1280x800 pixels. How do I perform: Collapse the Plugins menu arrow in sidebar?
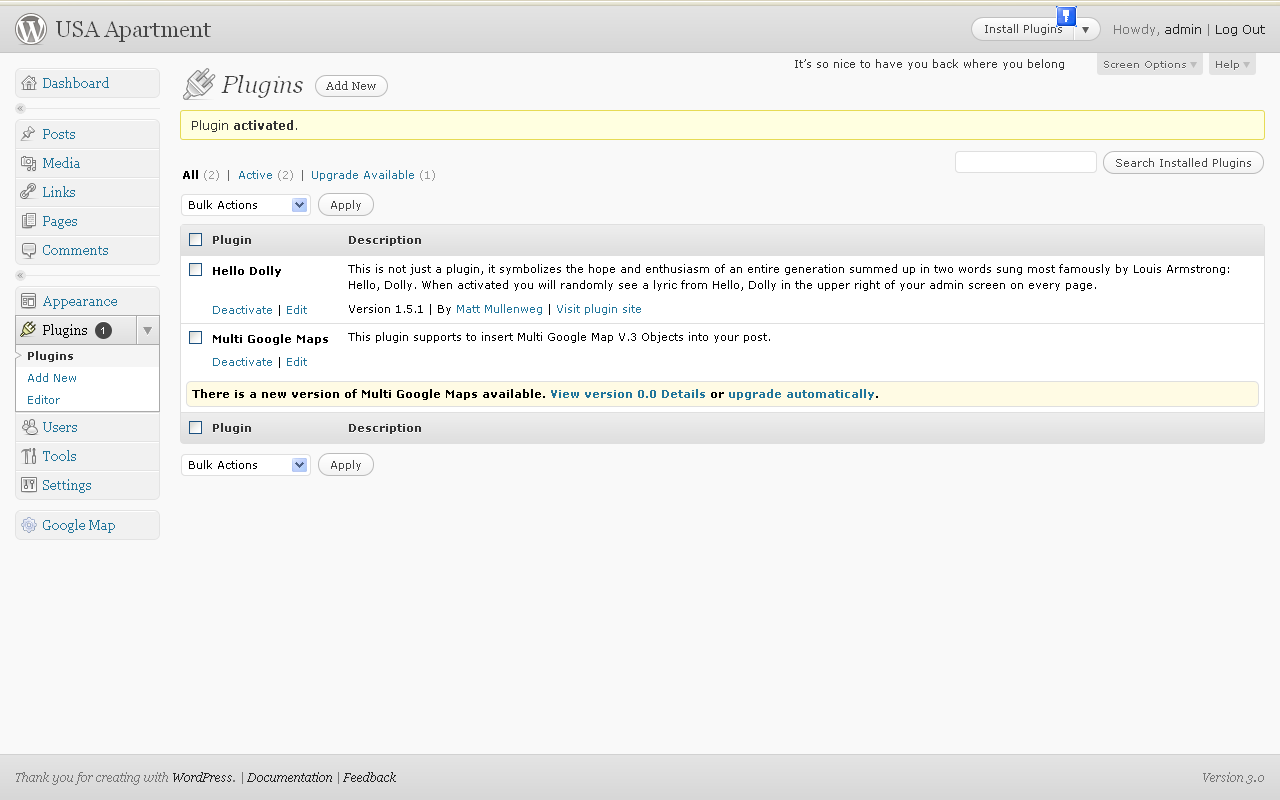pos(147,330)
